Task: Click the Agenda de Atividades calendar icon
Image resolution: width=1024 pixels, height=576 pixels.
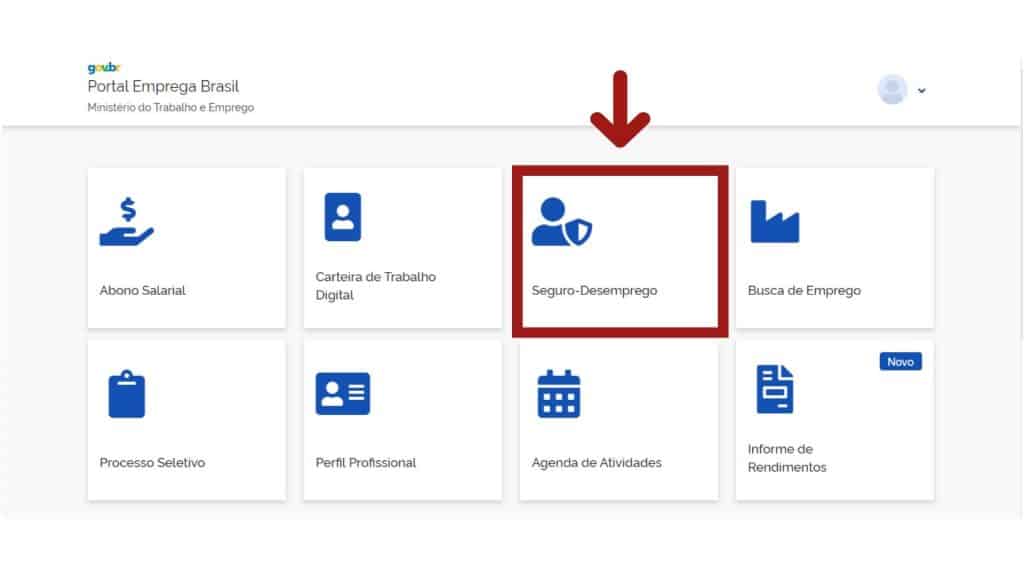Action: point(558,393)
